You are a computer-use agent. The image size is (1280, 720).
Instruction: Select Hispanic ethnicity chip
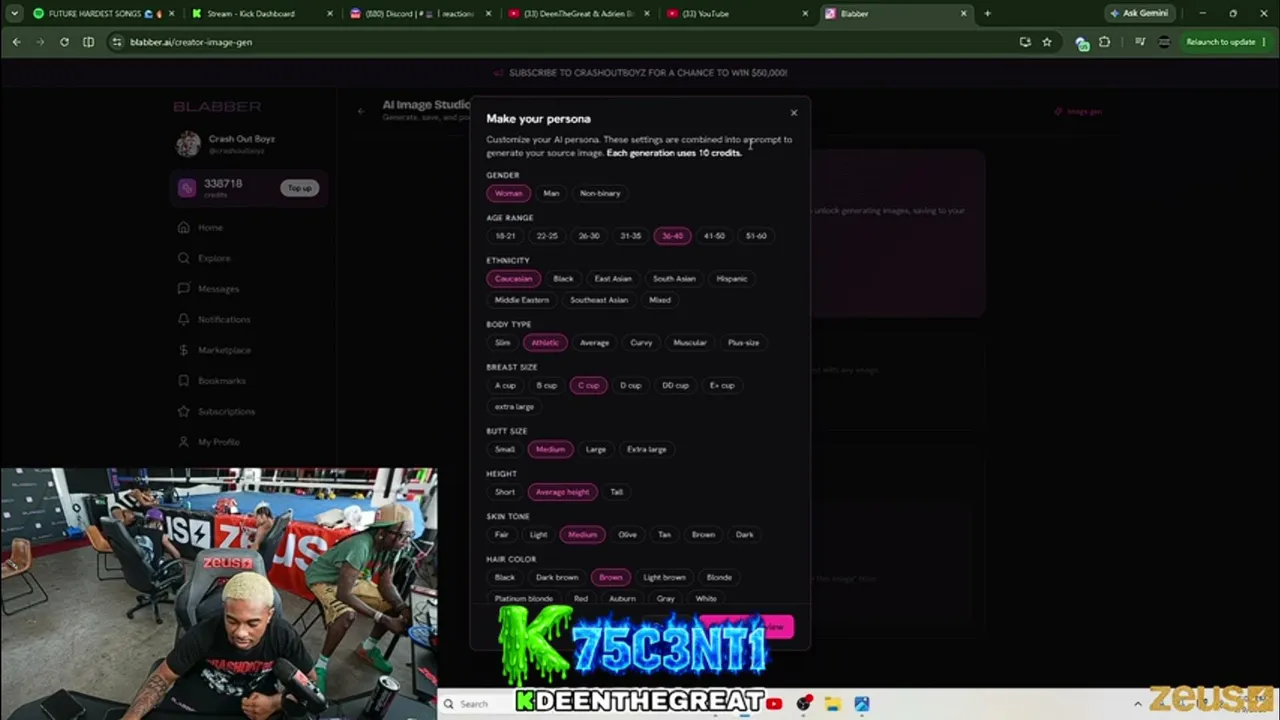(731, 279)
